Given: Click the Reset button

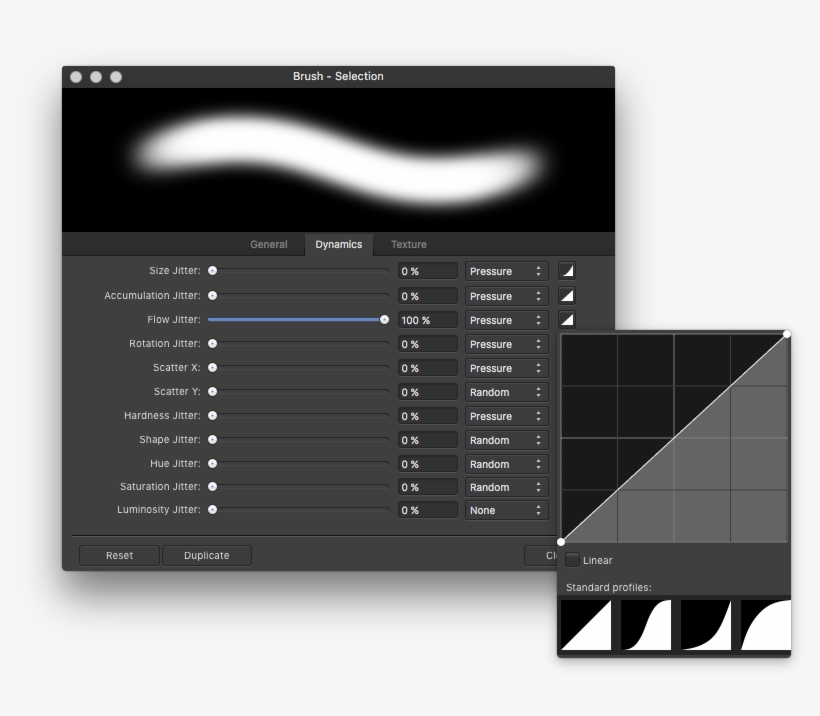Looking at the screenshot, I should tap(119, 555).
